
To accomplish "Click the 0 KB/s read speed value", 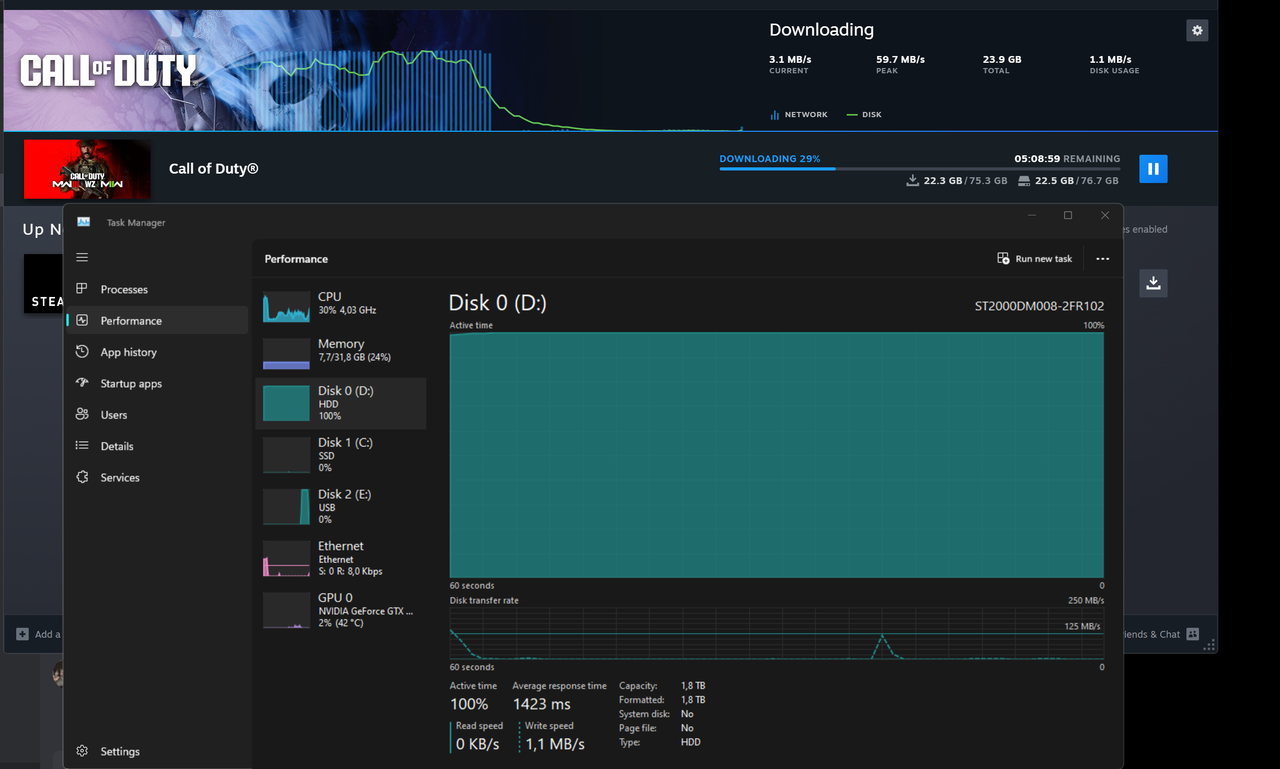I will 478,744.
